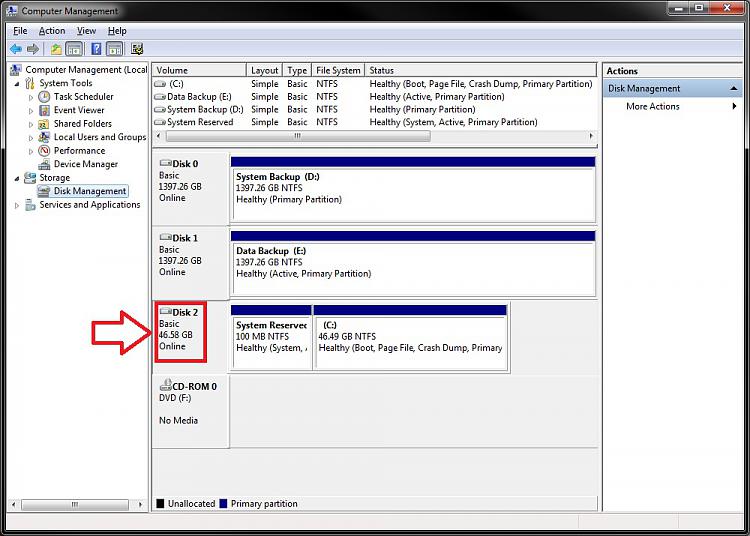Sort by Status column header
This screenshot has width=750, height=536.
[x=481, y=70]
